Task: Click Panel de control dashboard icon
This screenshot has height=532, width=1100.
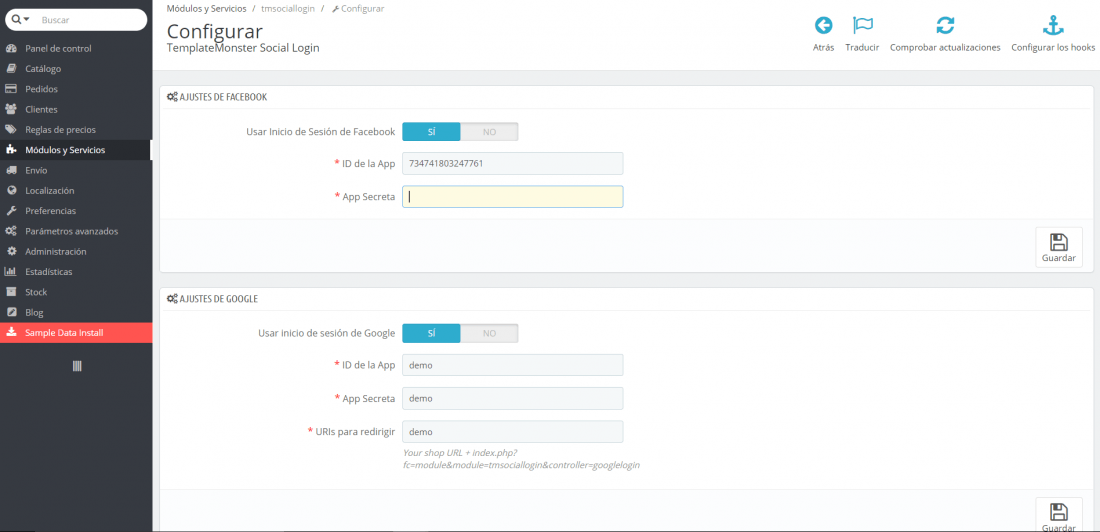Action: click(11, 48)
